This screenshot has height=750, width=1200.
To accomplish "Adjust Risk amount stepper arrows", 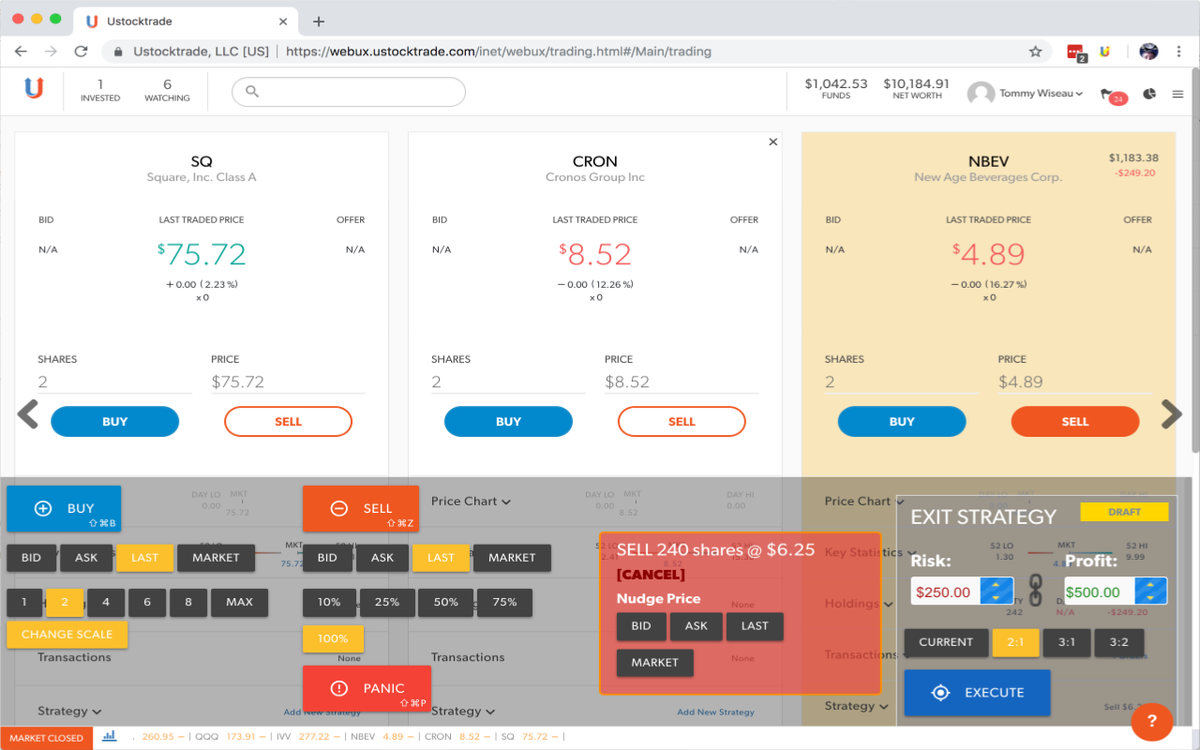I will (x=996, y=591).
